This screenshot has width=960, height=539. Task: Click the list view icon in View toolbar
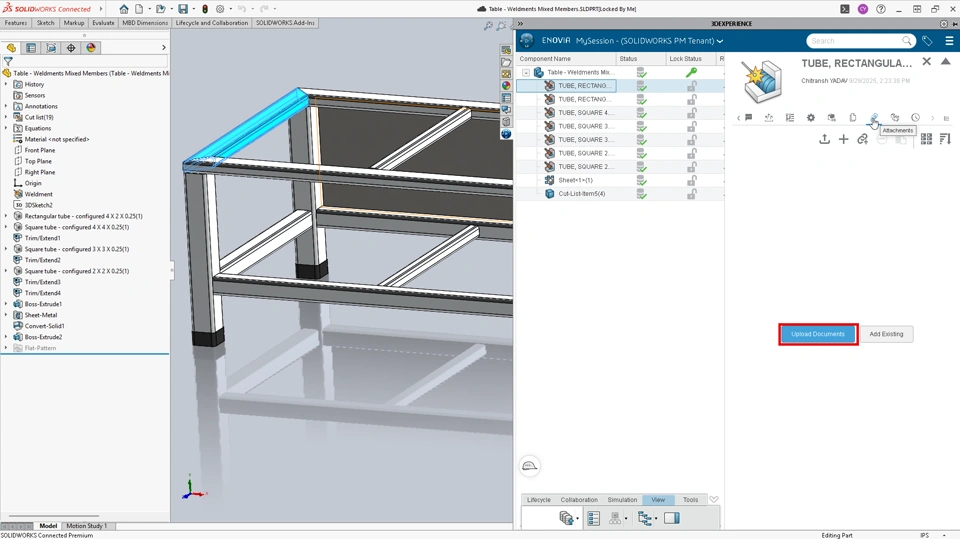tap(593, 518)
